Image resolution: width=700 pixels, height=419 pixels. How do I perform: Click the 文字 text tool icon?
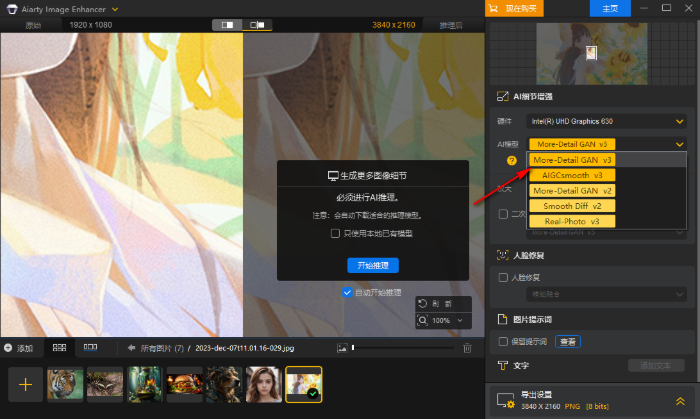tap(503, 365)
